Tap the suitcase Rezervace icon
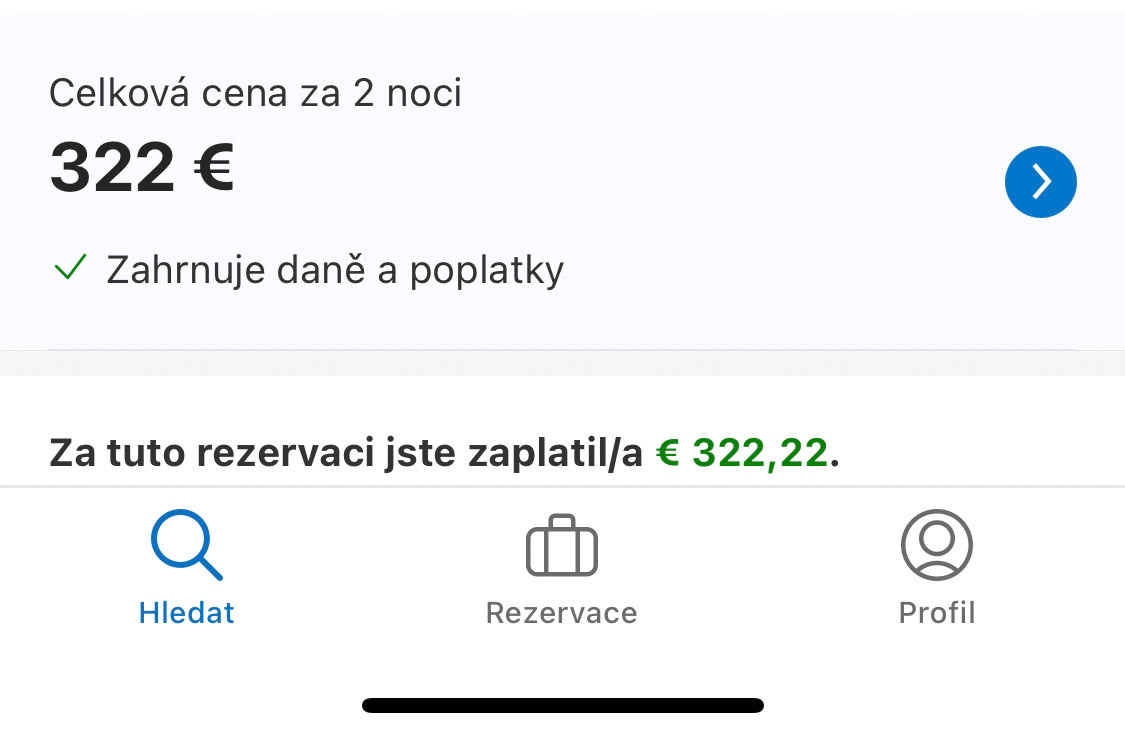The image size is (1125, 737). click(x=561, y=546)
